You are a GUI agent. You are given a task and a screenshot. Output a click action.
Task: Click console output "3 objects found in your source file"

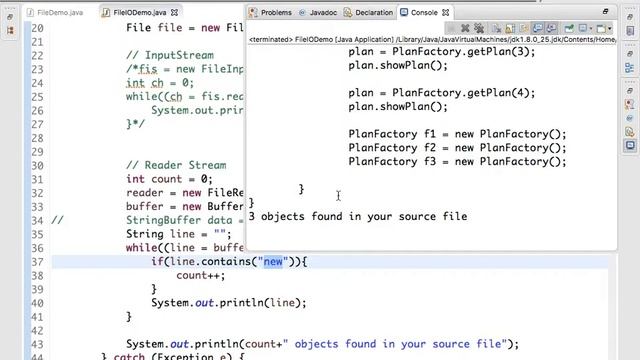pos(358,216)
